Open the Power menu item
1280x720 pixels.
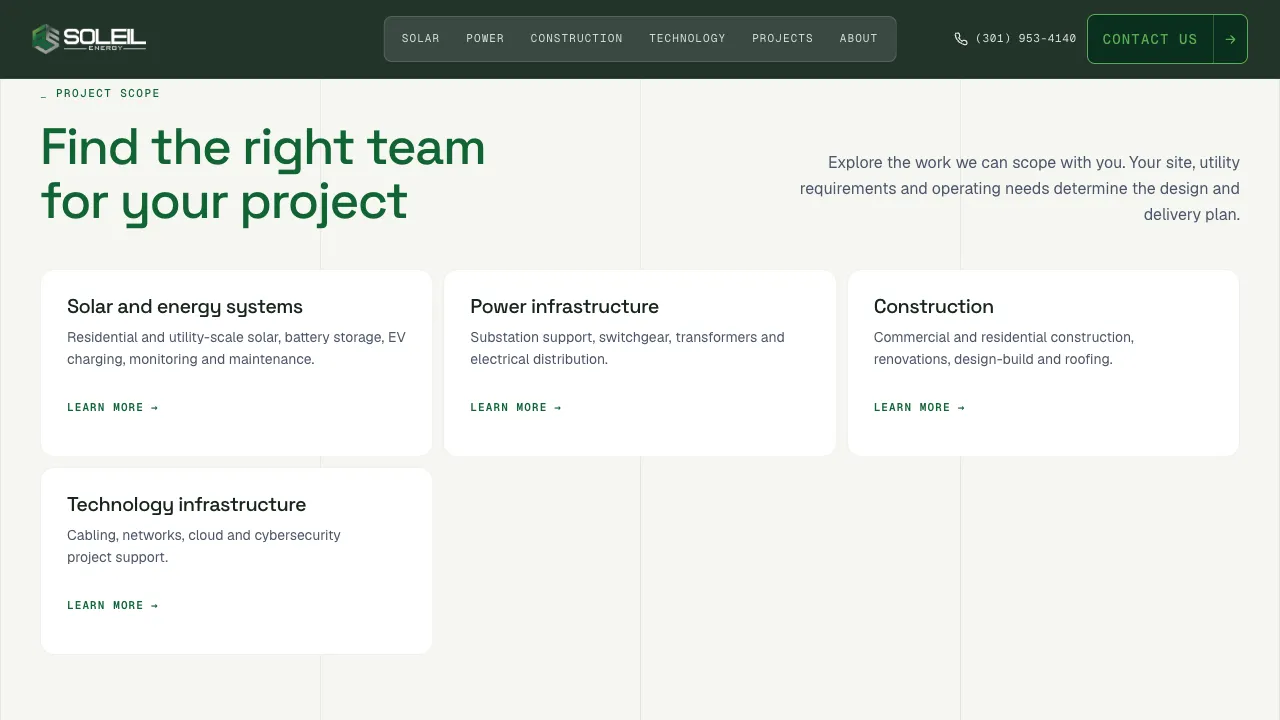coord(485,39)
